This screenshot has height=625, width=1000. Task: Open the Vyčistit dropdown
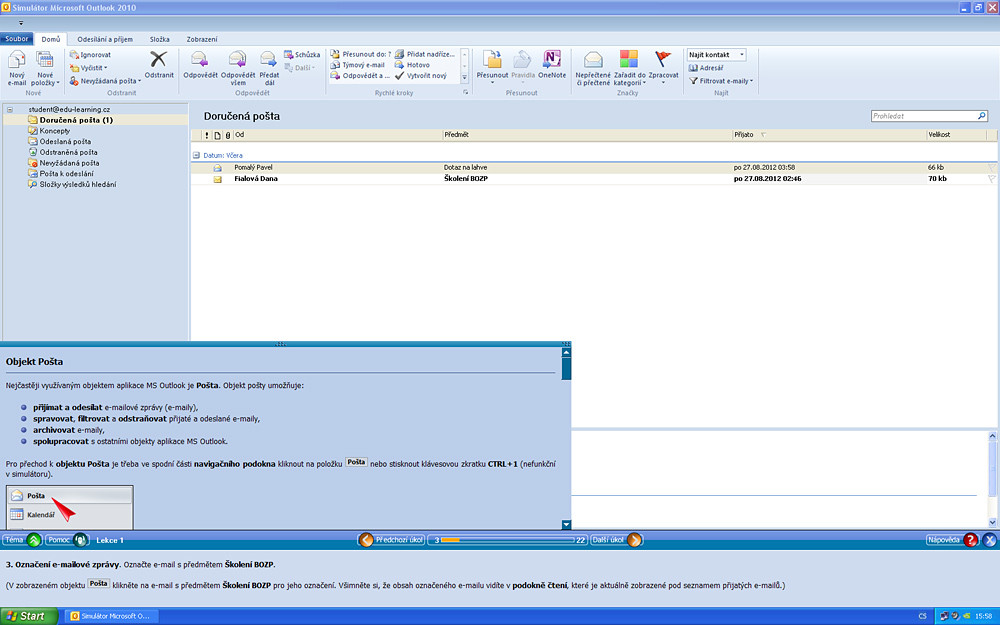pyautogui.click(x=88, y=68)
